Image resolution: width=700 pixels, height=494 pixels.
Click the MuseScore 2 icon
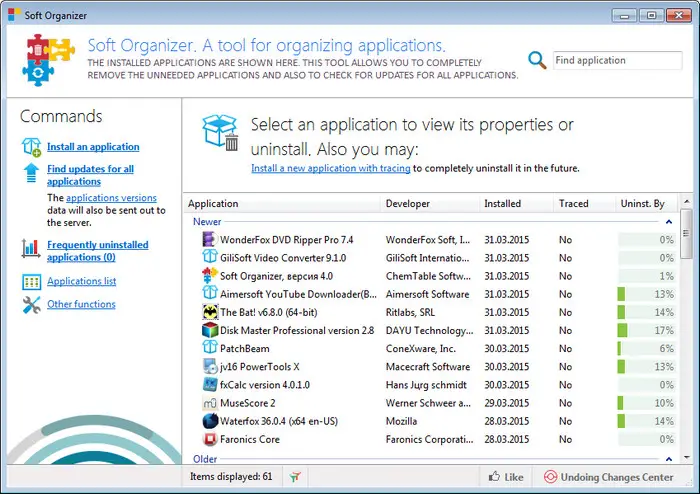tap(210, 403)
